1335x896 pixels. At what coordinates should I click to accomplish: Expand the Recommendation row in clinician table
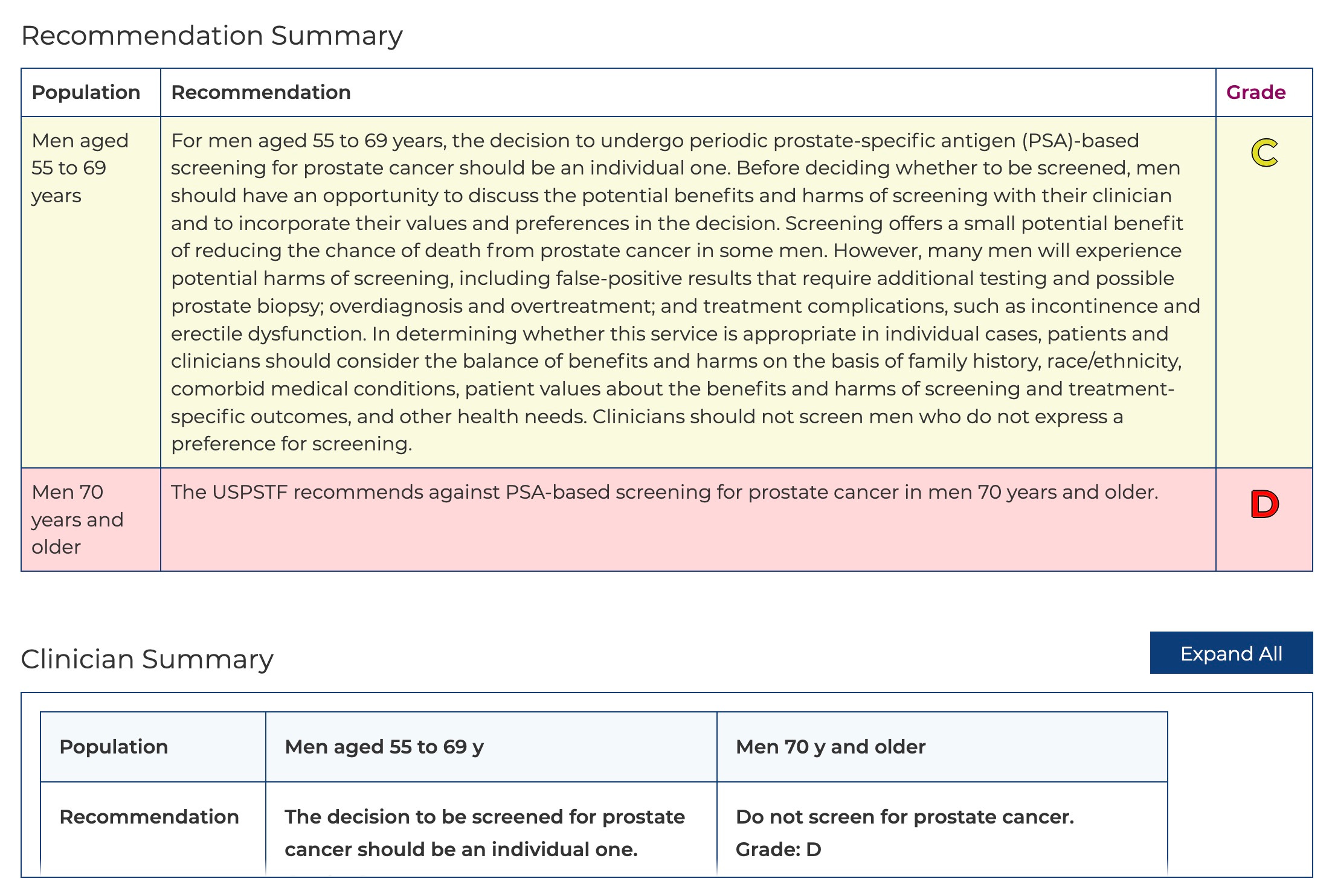[x=149, y=817]
